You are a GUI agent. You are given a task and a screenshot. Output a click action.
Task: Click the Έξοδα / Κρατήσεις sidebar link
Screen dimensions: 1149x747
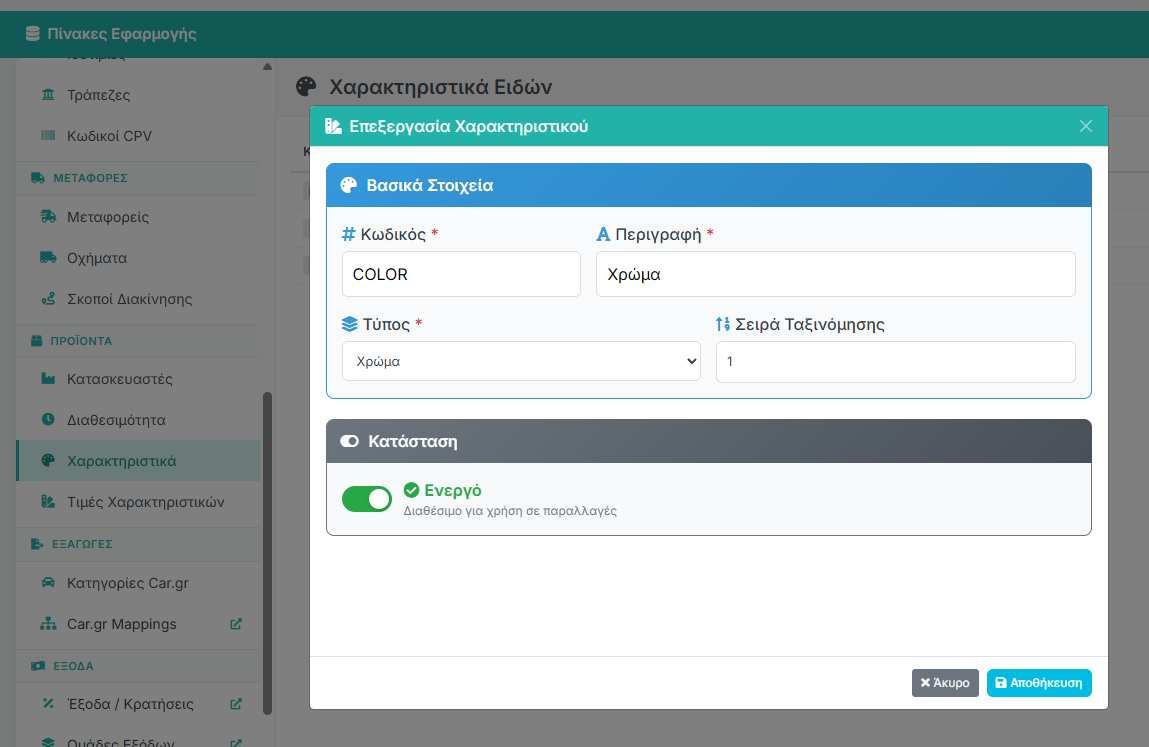pos(138,704)
